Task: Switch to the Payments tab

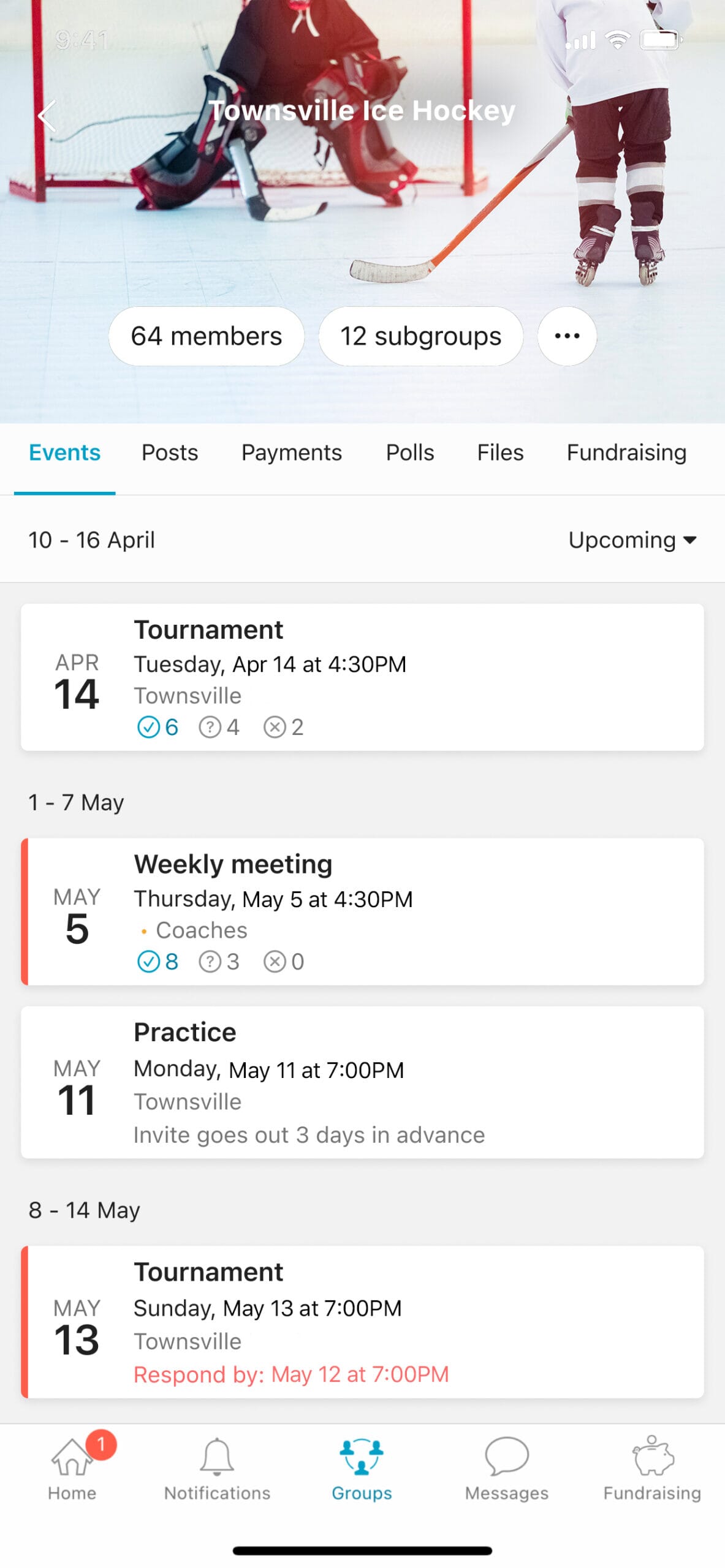Action: click(x=292, y=453)
